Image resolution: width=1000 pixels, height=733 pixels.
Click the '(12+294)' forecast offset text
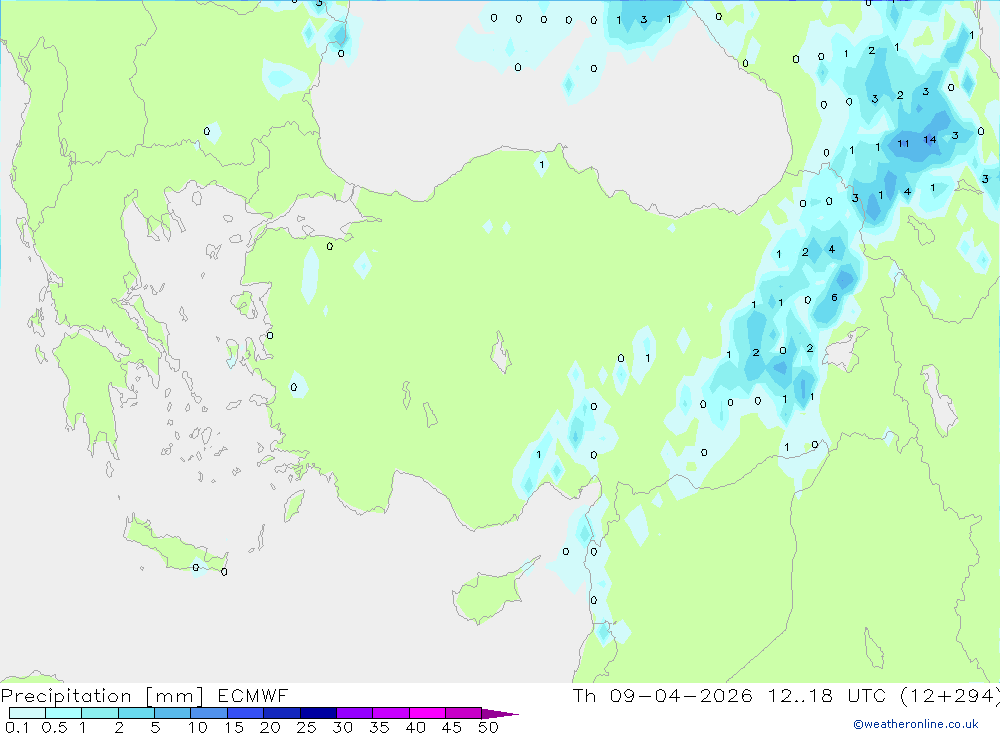click(950, 696)
